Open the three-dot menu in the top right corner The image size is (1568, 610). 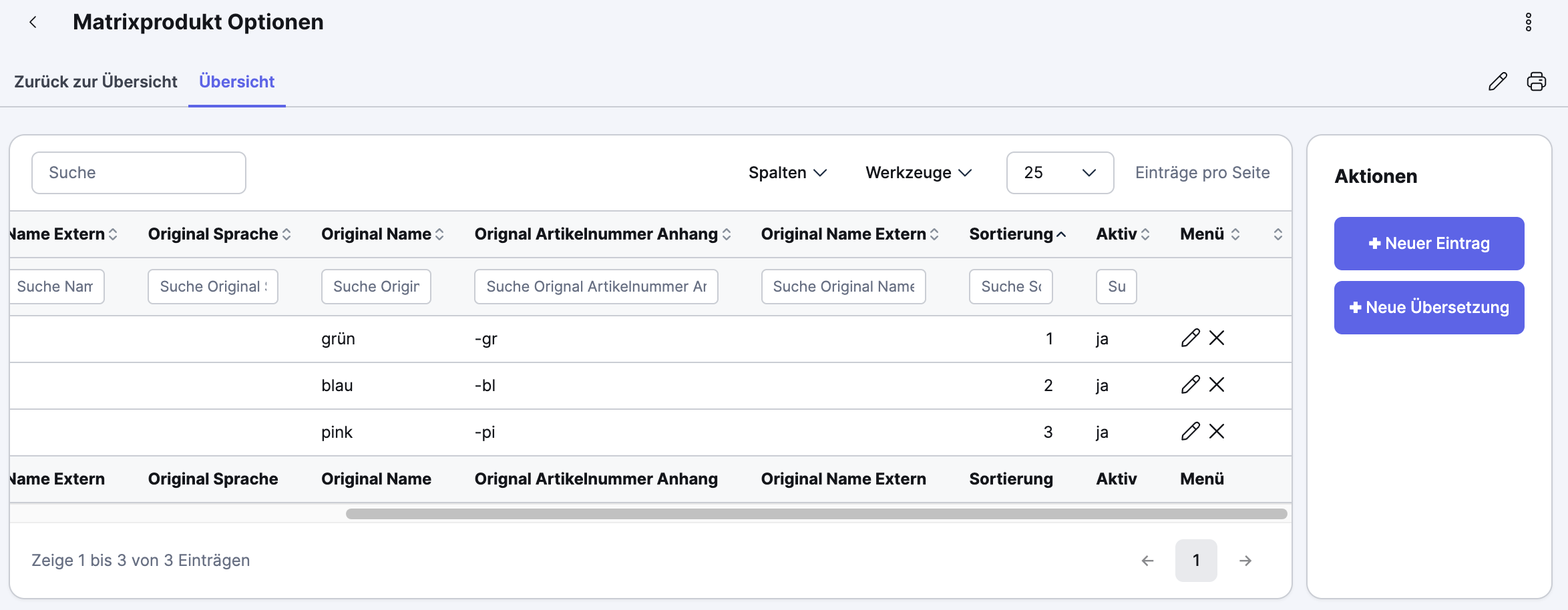[1529, 22]
